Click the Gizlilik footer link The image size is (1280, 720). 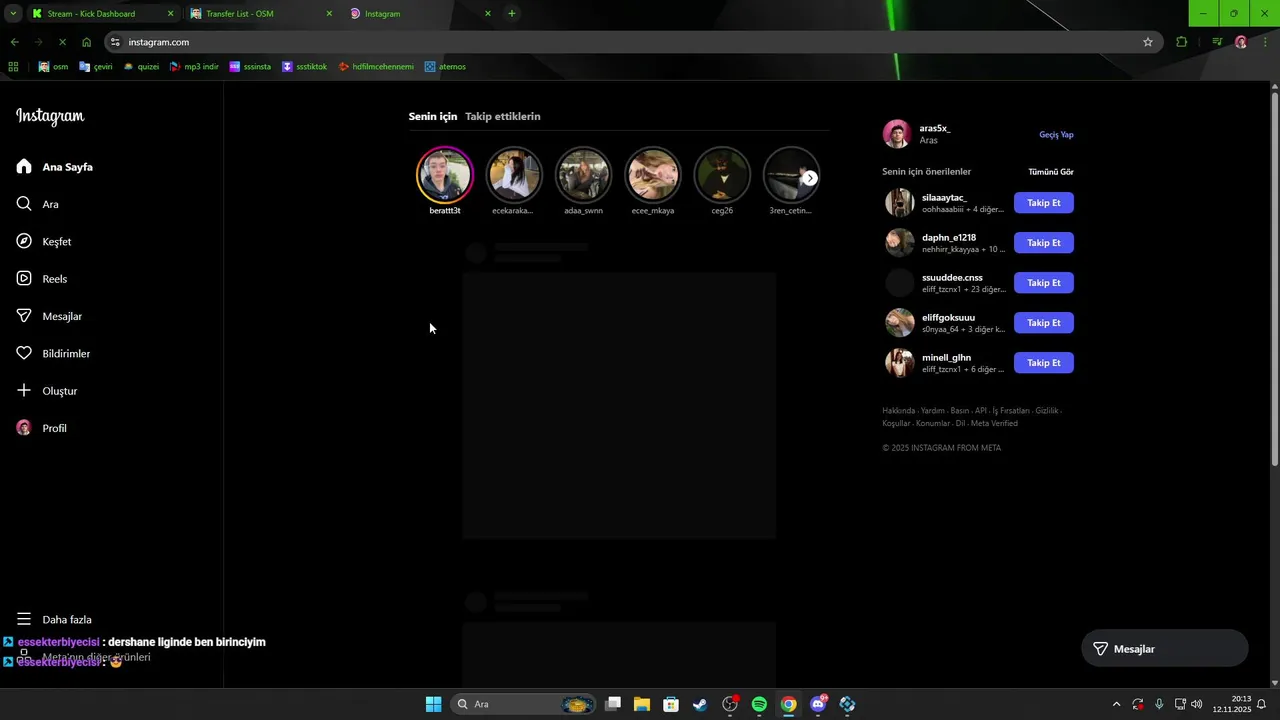pyautogui.click(x=1046, y=411)
